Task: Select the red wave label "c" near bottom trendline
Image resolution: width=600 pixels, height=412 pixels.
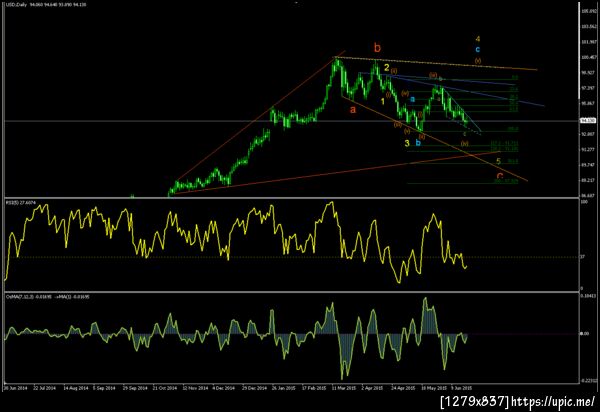Action: point(500,176)
